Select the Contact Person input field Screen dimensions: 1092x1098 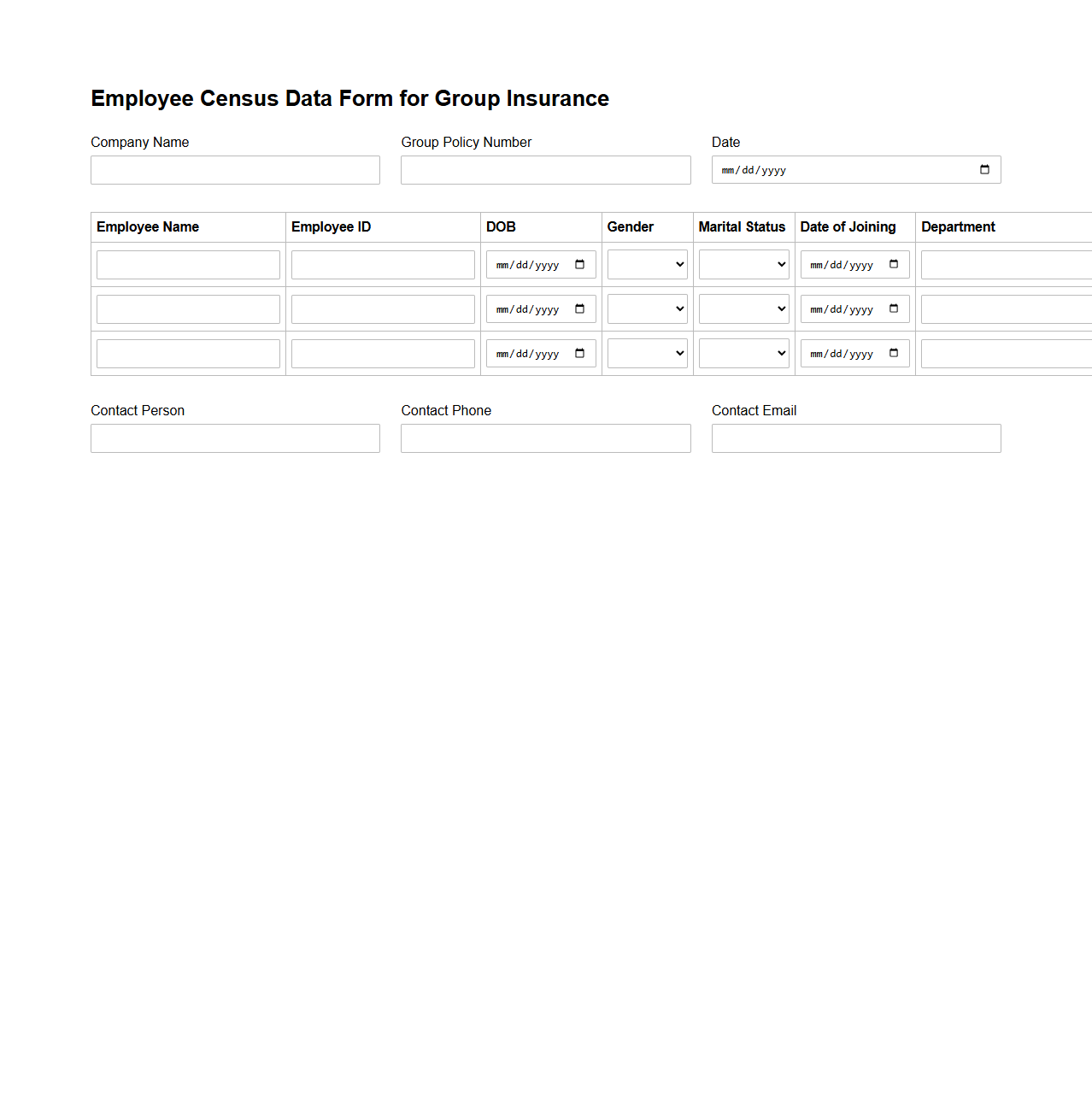click(235, 437)
